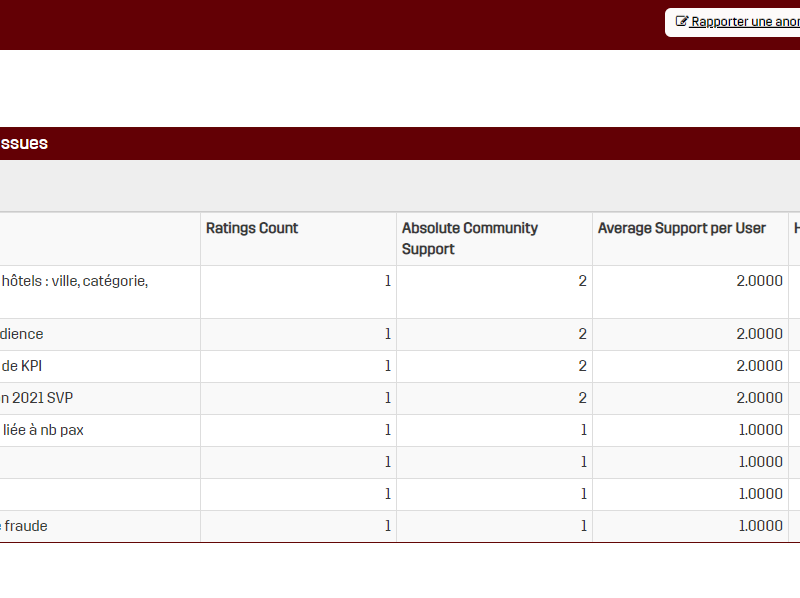
Task: Click average support 1.0000 in the nb pax row
Action: [x=760, y=430]
